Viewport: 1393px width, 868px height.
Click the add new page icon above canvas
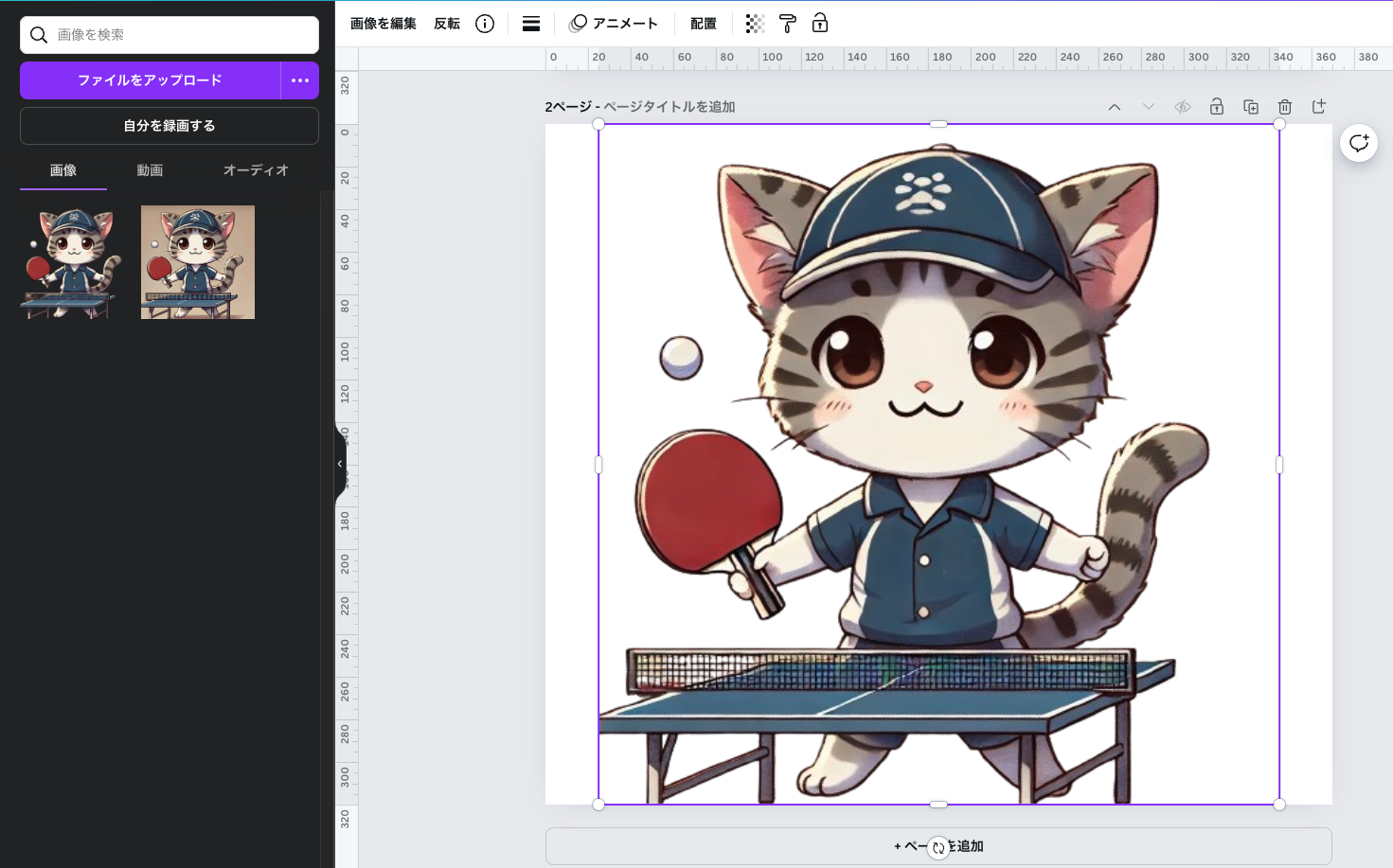pos(1319,106)
